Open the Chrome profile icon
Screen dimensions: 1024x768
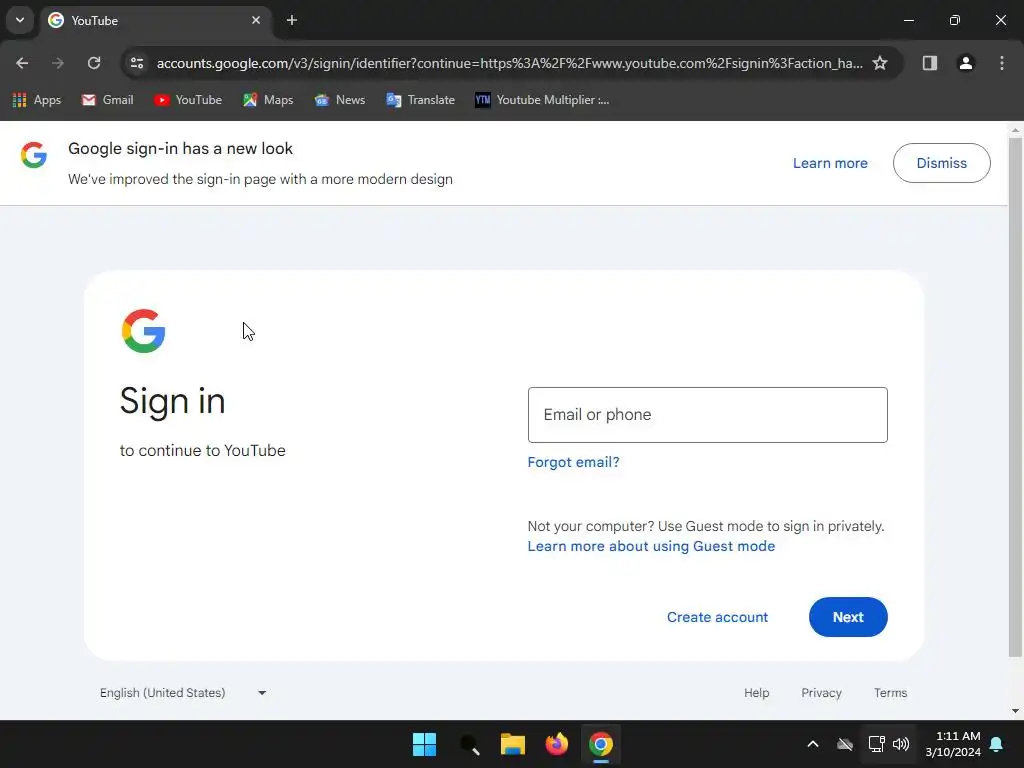(x=965, y=63)
